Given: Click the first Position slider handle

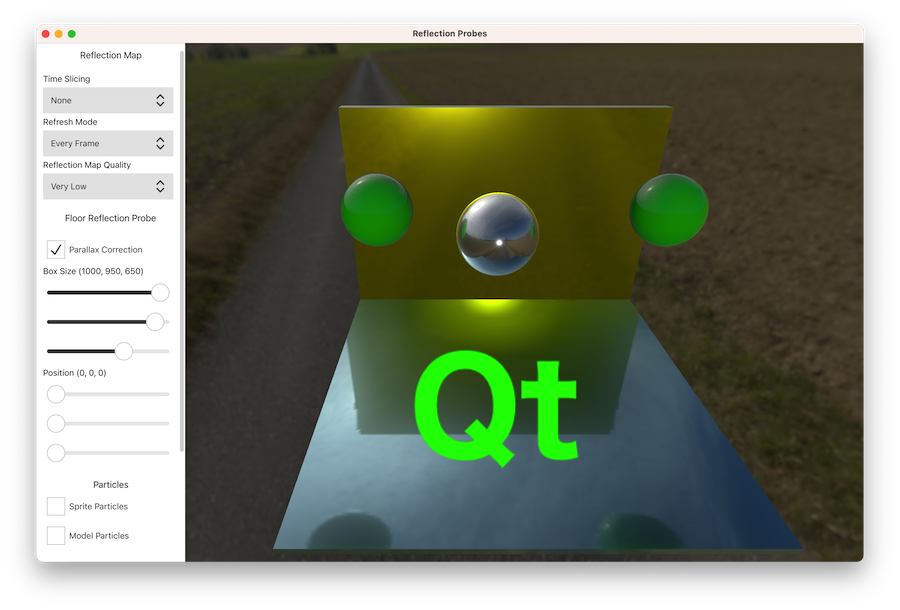Looking at the screenshot, I should (56, 394).
